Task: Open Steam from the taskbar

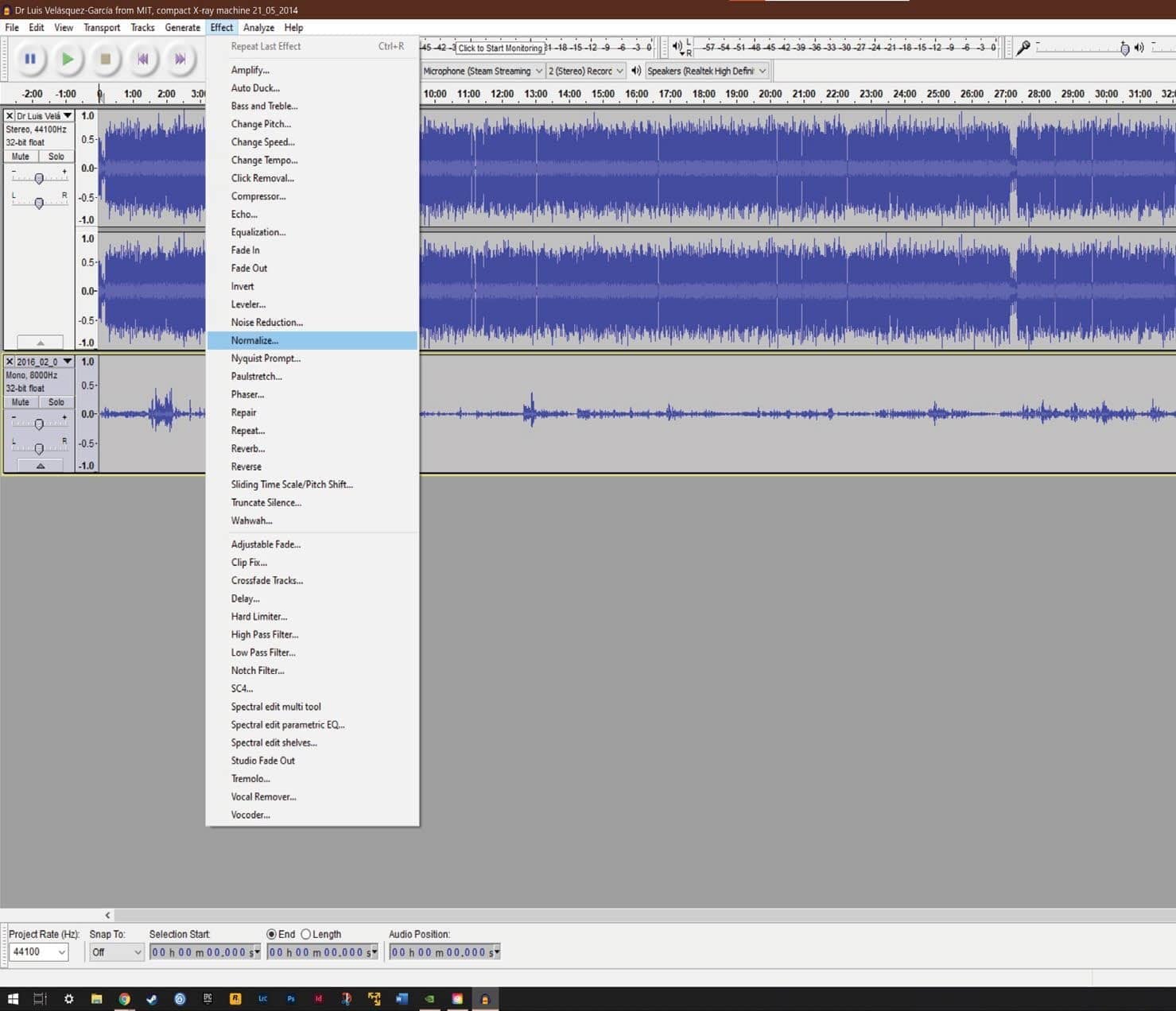Action: (152, 999)
